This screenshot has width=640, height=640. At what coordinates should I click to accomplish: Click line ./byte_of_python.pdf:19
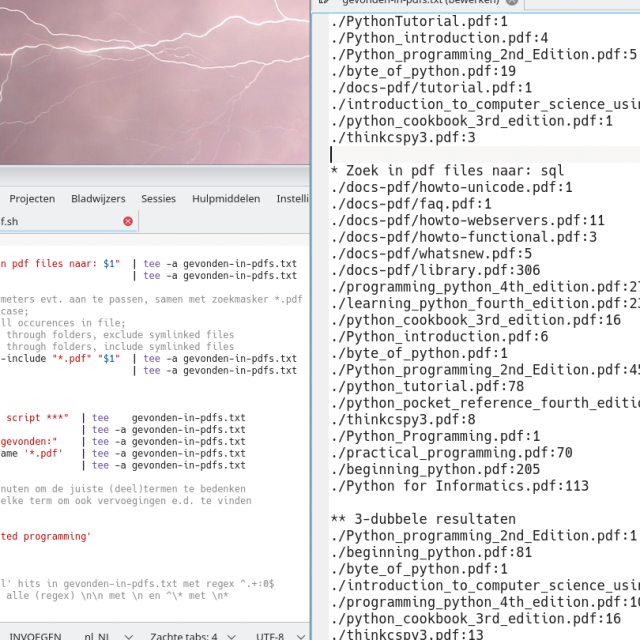(x=423, y=71)
